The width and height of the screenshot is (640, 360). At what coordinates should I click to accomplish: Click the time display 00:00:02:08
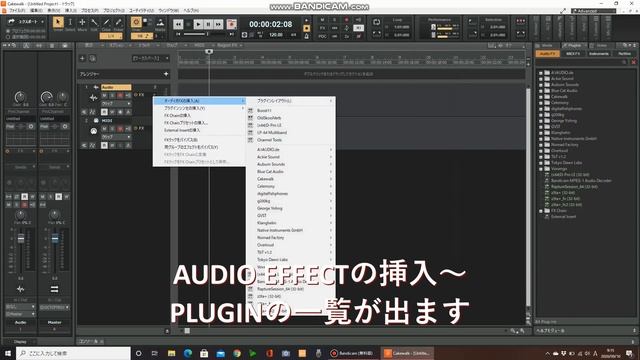(271, 24)
